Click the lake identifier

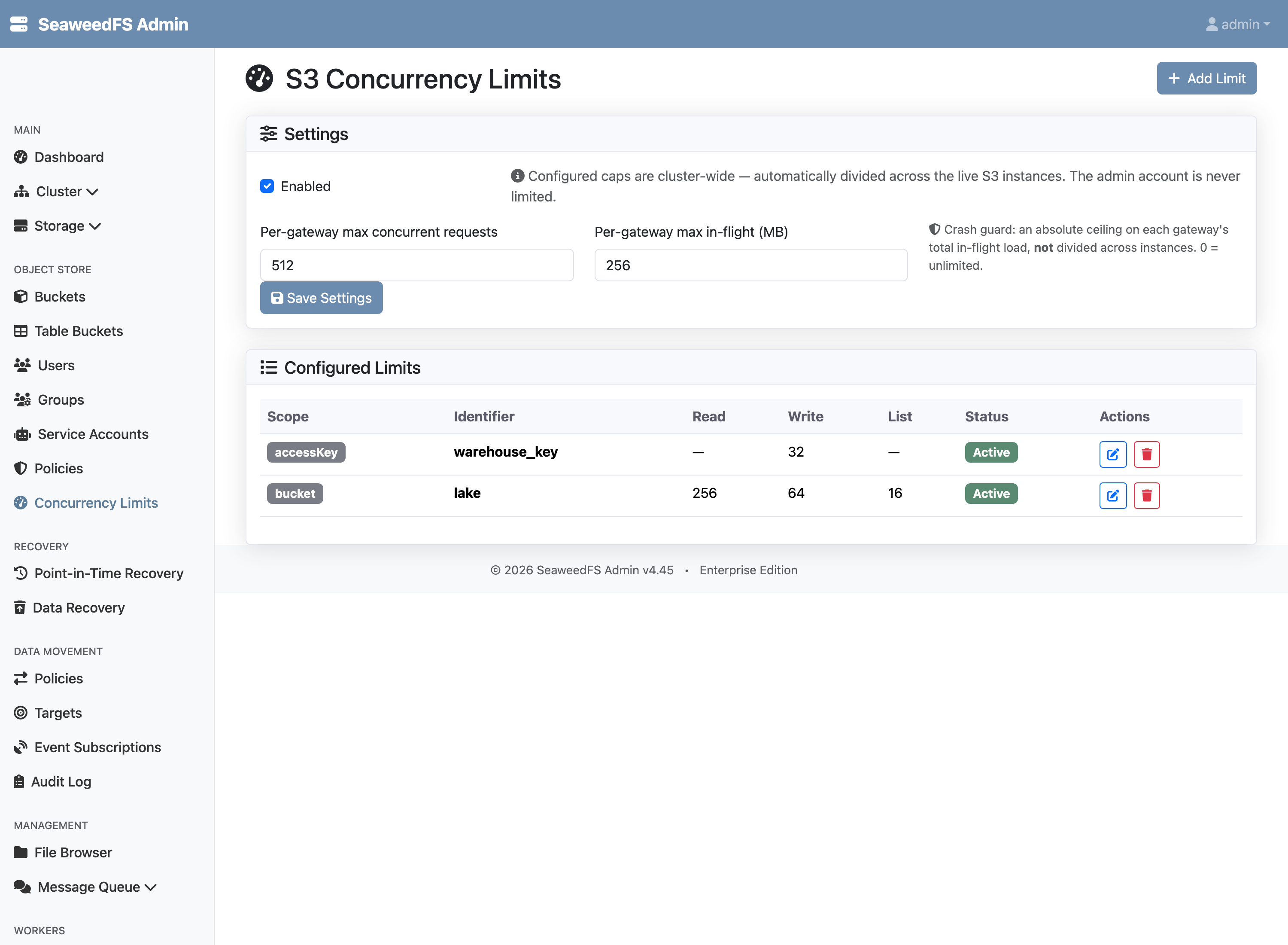(467, 493)
